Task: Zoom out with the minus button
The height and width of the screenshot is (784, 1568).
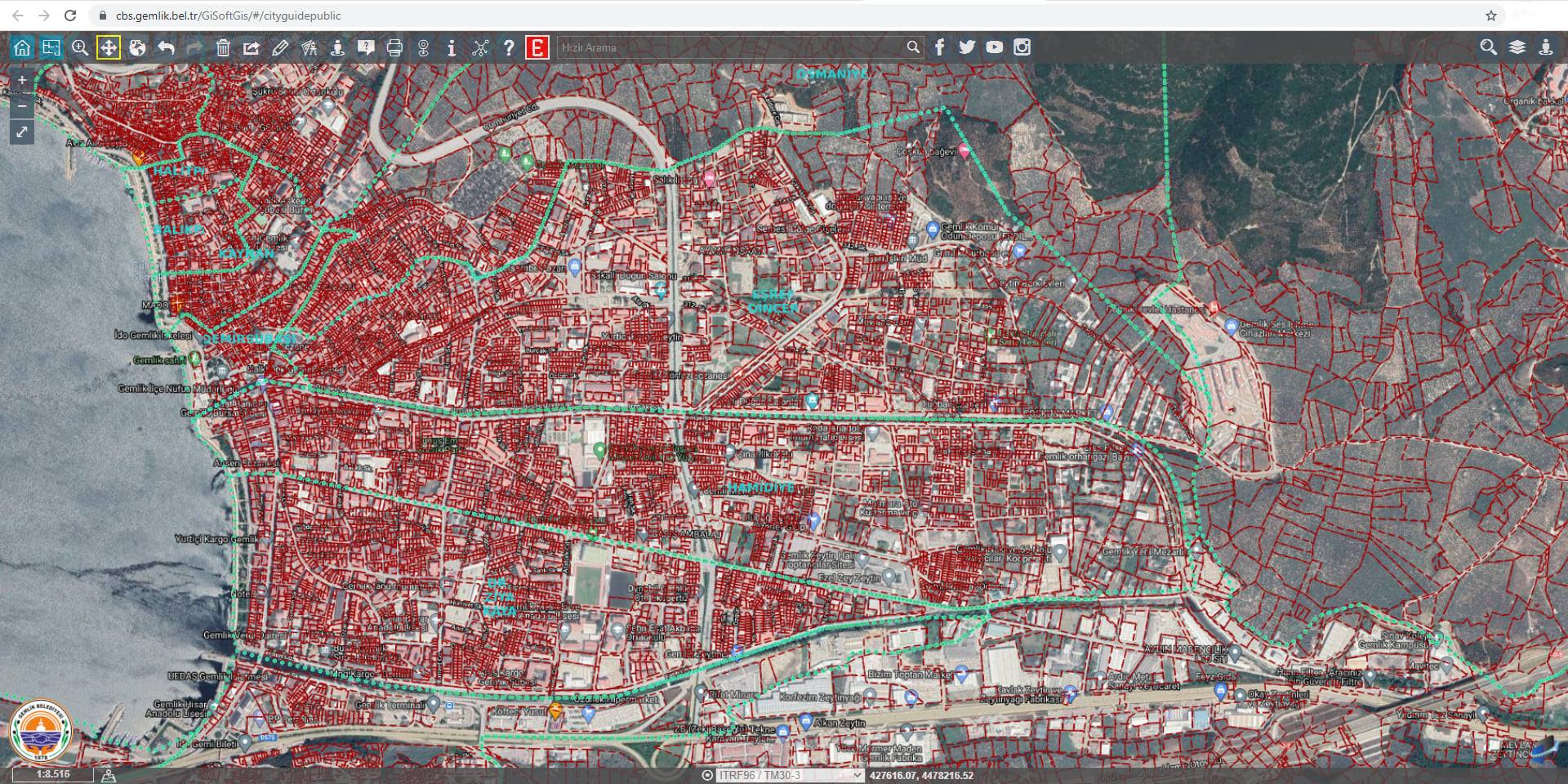Action: 22,105
